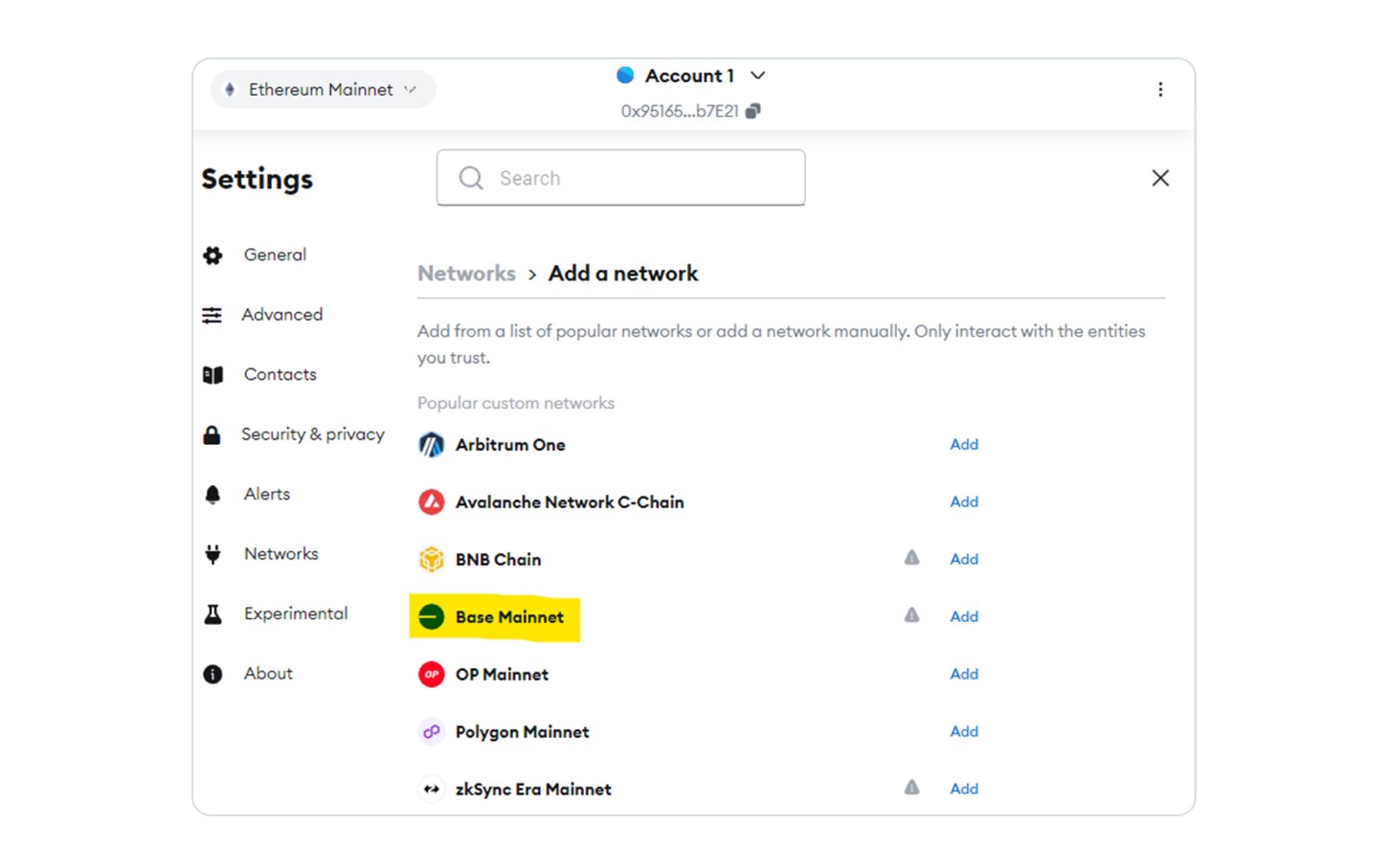Screen dimensions: 1388x868
Task: Click the Avalanche logo icon
Action: pyautogui.click(x=432, y=502)
